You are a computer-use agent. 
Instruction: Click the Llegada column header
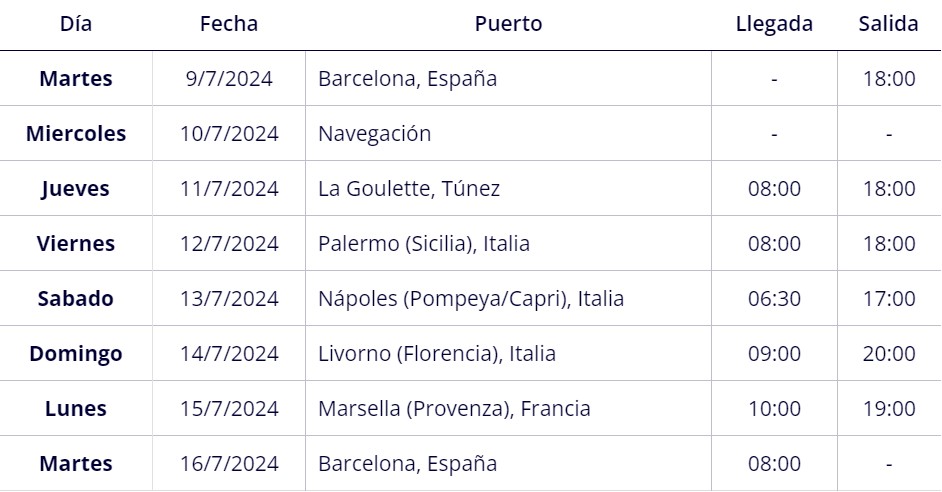click(774, 23)
